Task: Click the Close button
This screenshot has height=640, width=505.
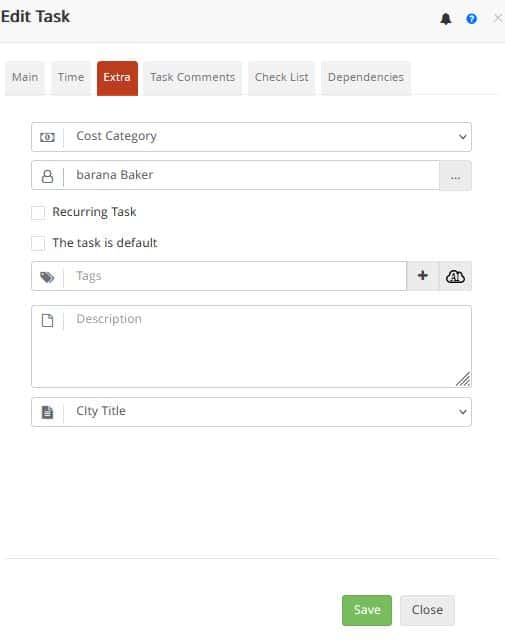Action: 427,610
